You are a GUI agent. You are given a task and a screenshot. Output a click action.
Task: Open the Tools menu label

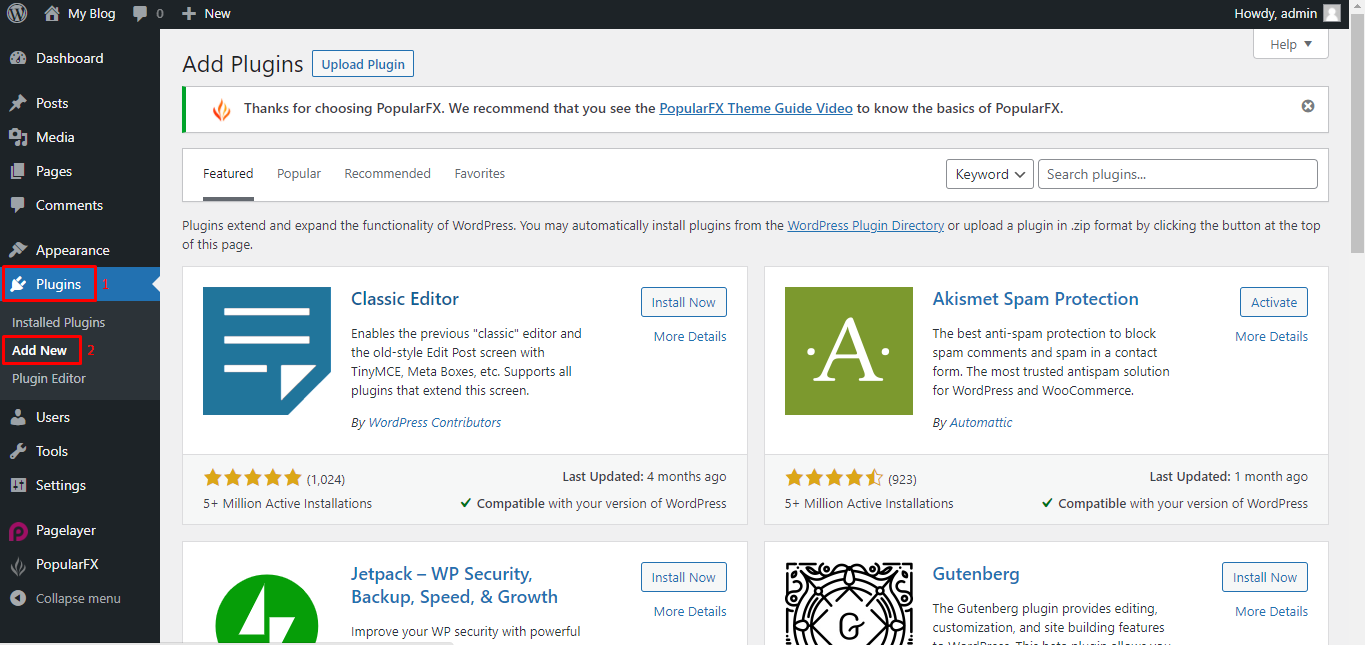click(x=52, y=451)
